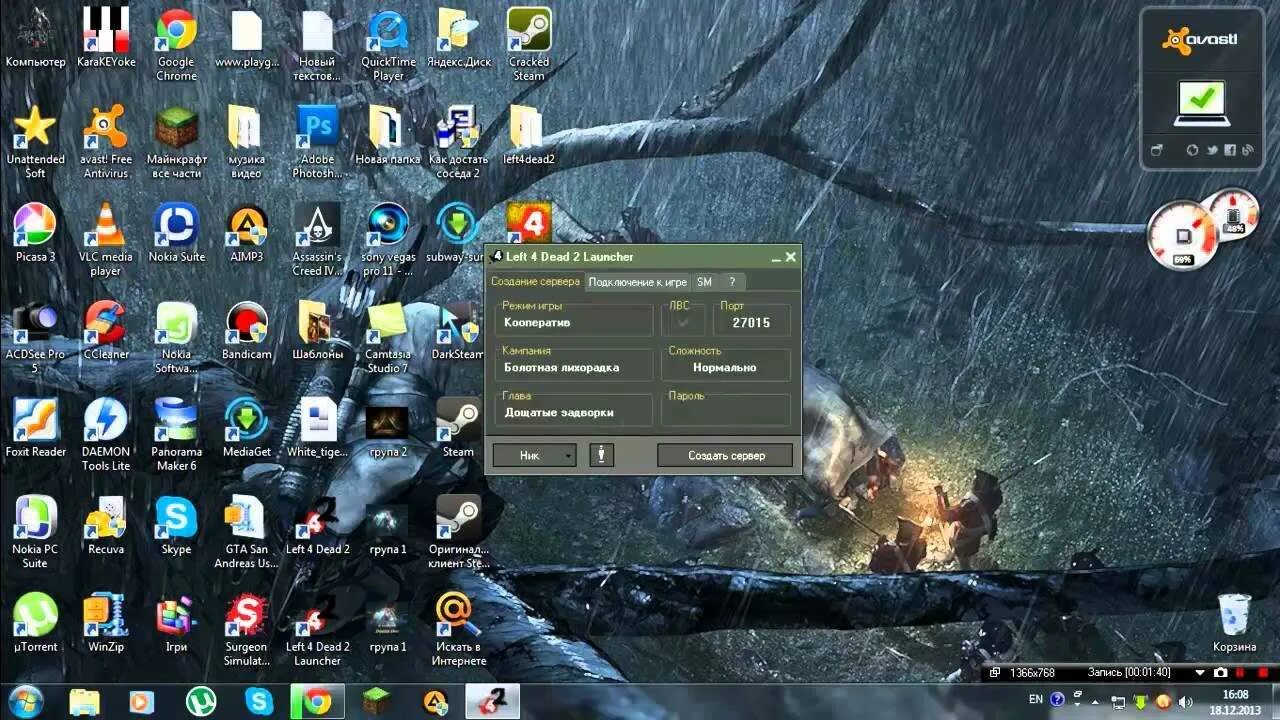Click the EN language indicator in the tray
This screenshot has width=1280, height=720.
pyautogui.click(x=1036, y=699)
